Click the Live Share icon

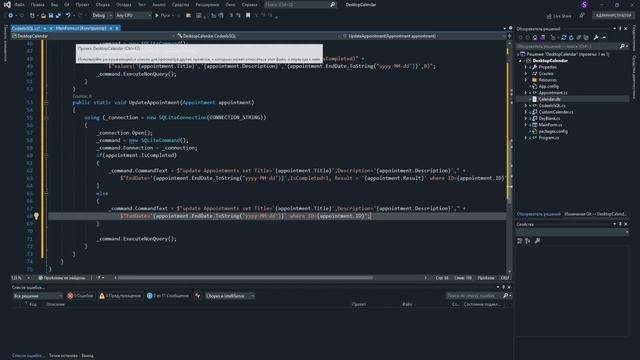click(549, 16)
